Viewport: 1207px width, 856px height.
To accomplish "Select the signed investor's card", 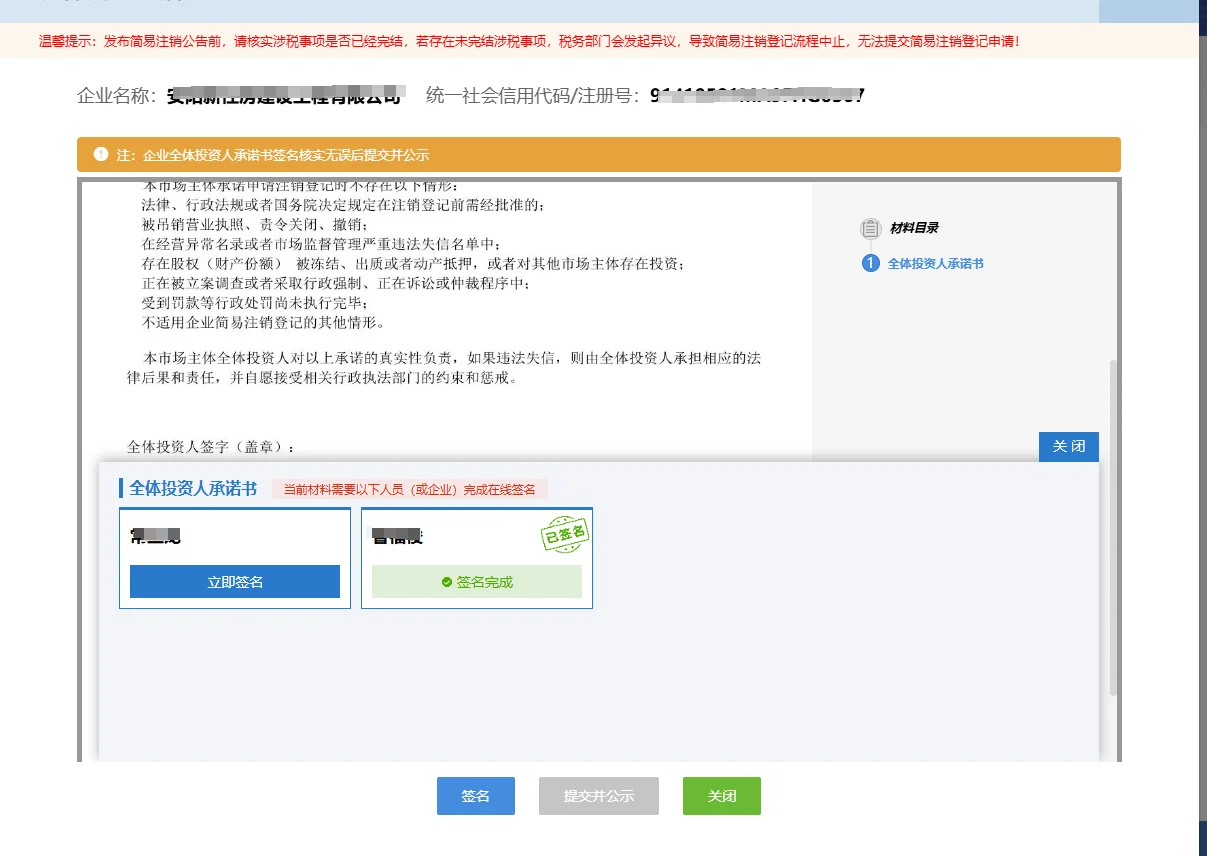I will pos(477,558).
